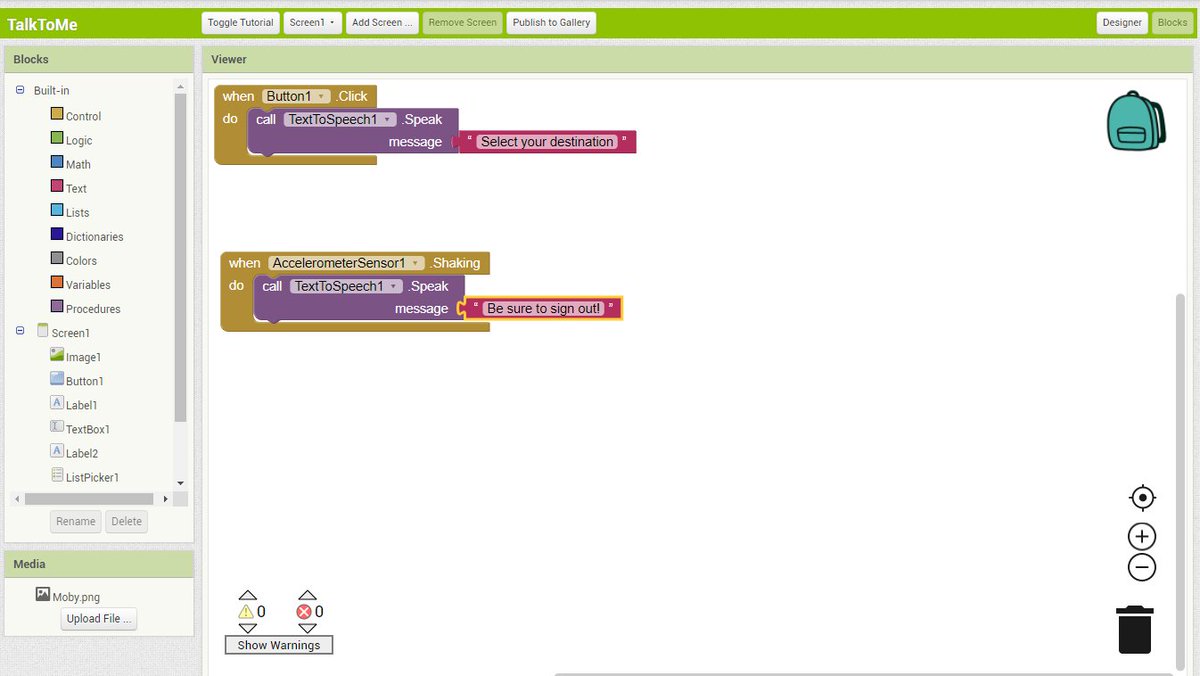Select the Label1 component icon
The image size is (1200, 676).
pyautogui.click(x=57, y=403)
